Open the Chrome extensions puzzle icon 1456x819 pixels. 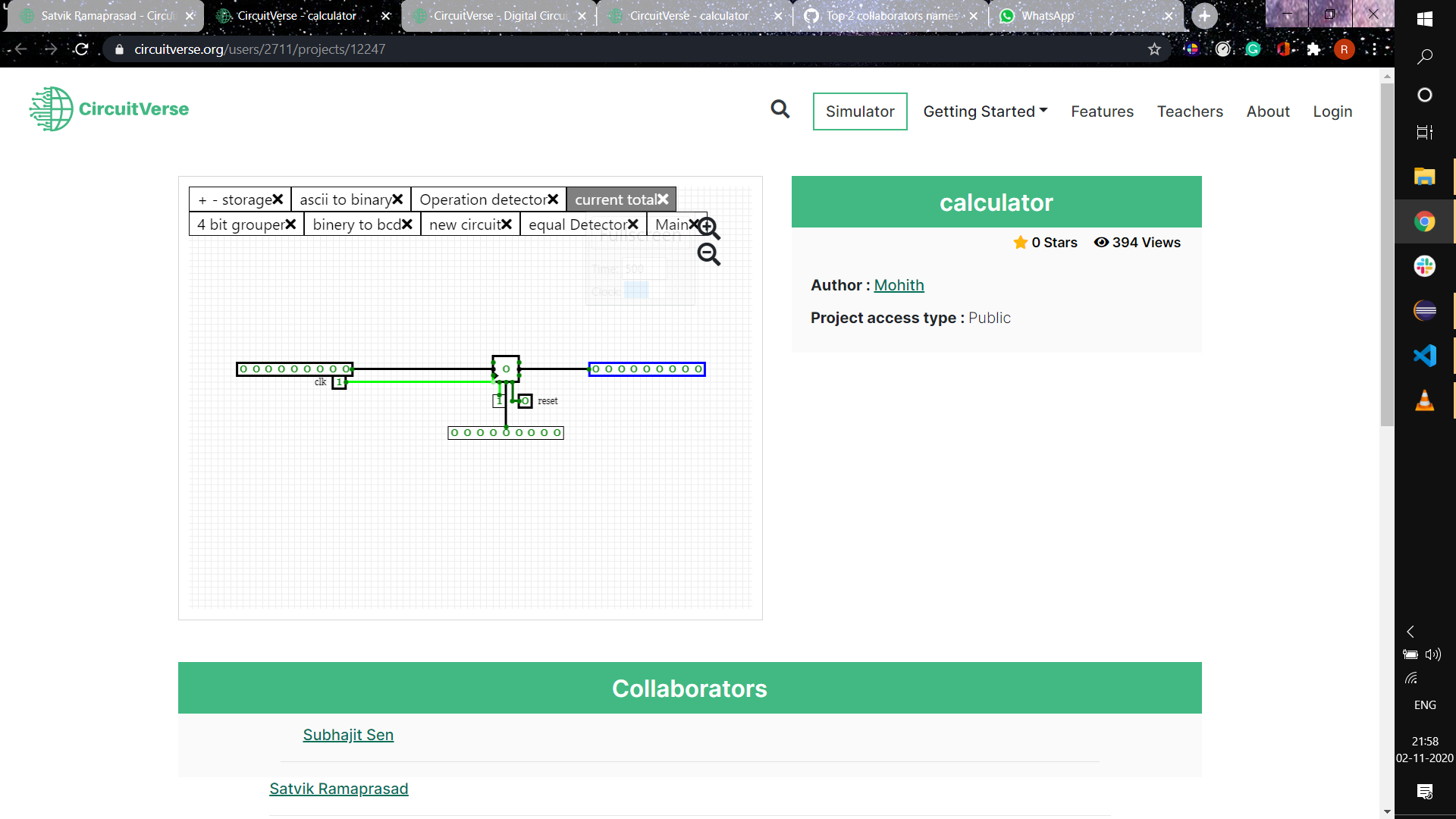1313,49
